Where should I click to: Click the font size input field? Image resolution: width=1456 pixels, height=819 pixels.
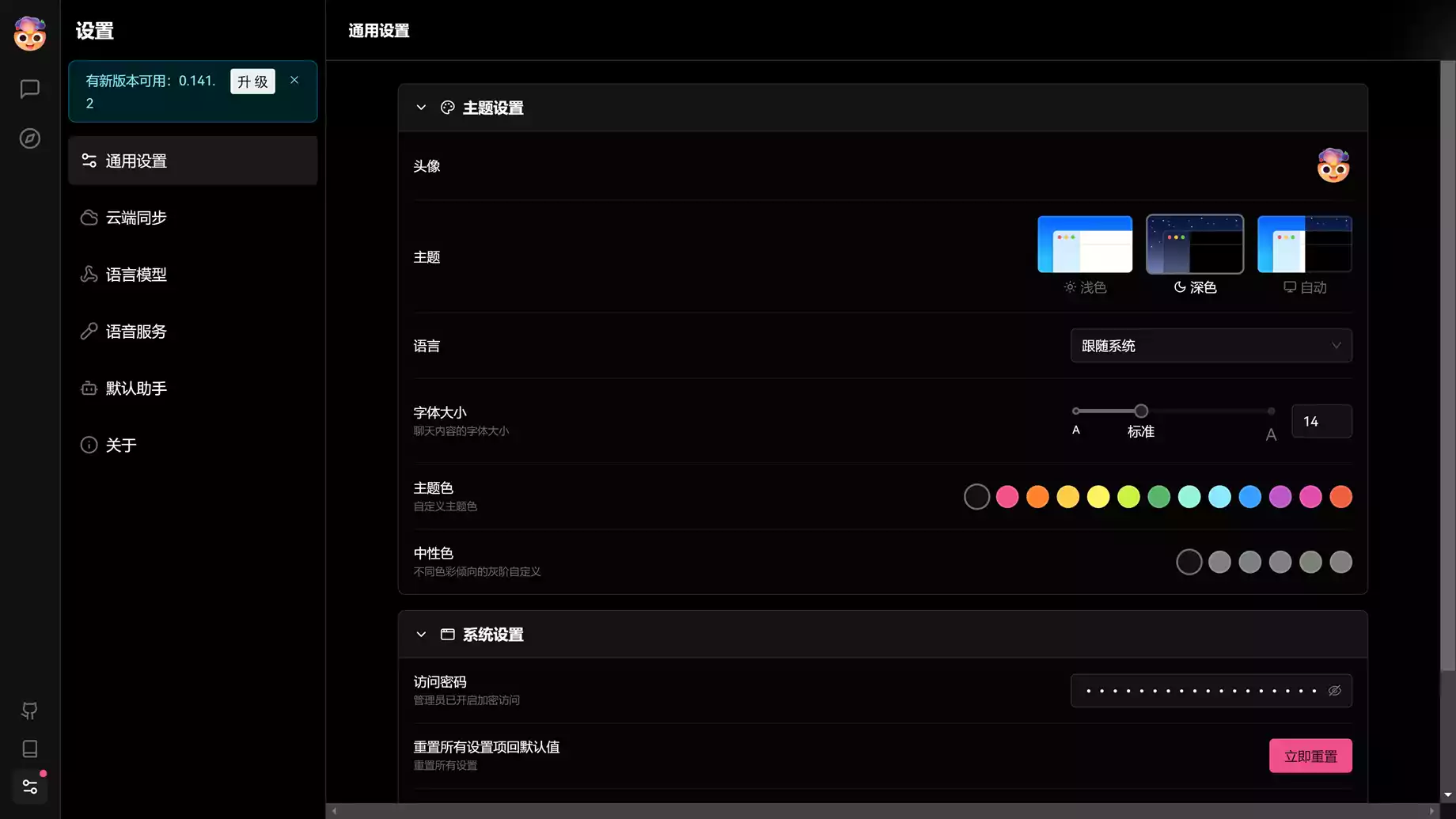click(x=1321, y=421)
